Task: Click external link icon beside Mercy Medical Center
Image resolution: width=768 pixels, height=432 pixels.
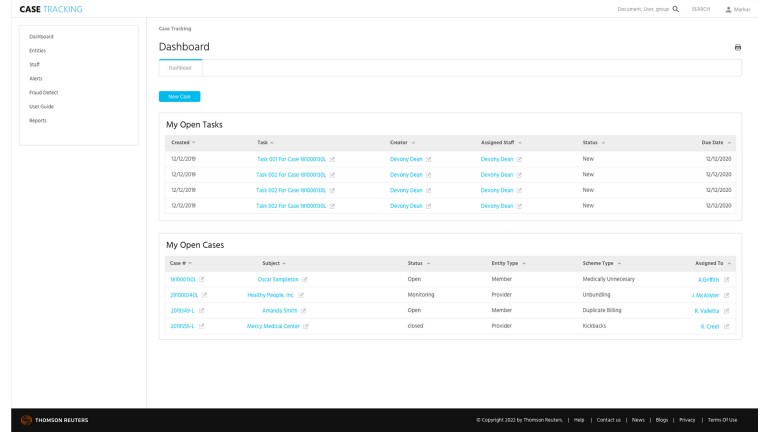Action: [305, 326]
